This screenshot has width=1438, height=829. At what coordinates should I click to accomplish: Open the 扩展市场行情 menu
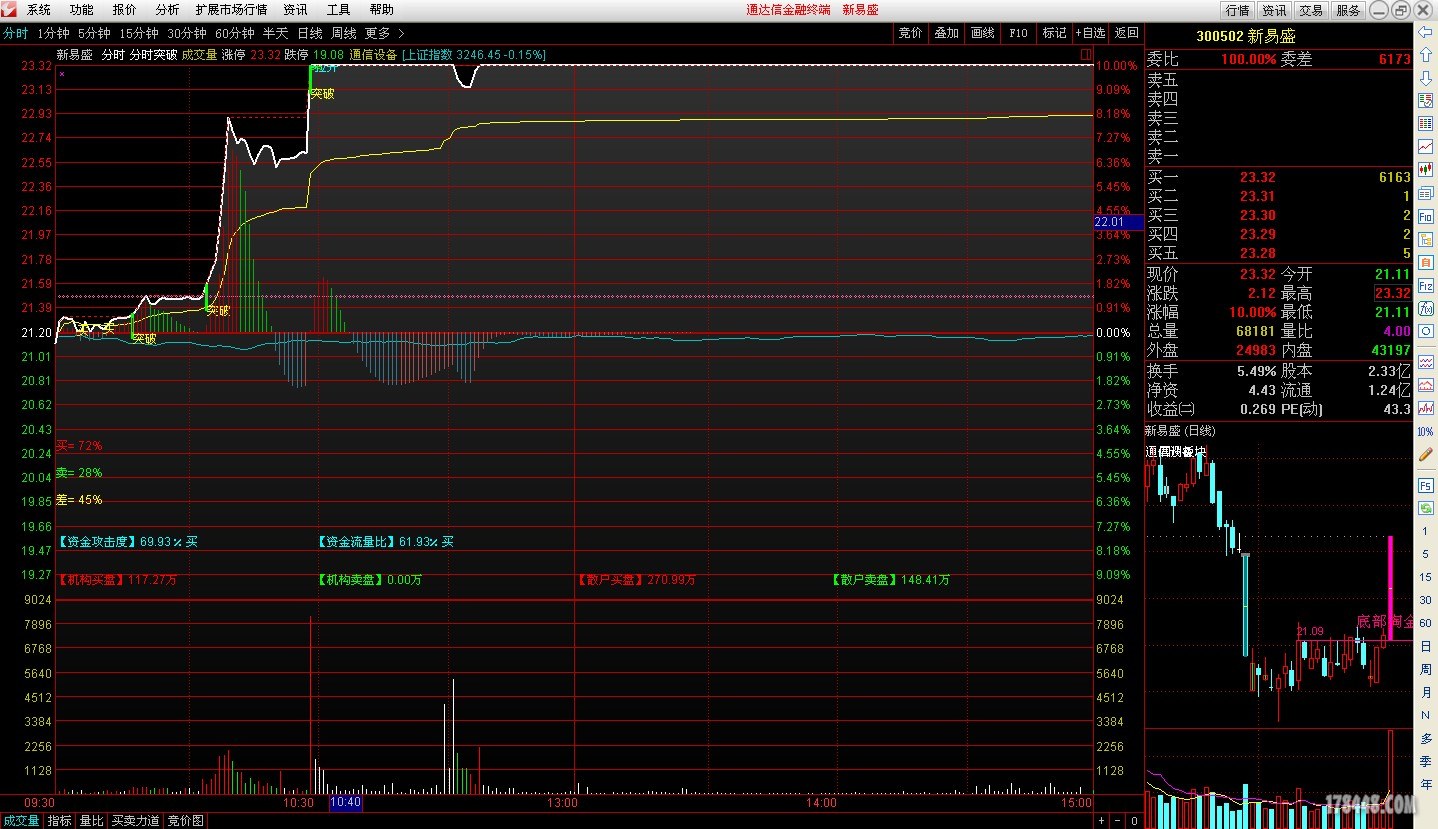(x=231, y=10)
